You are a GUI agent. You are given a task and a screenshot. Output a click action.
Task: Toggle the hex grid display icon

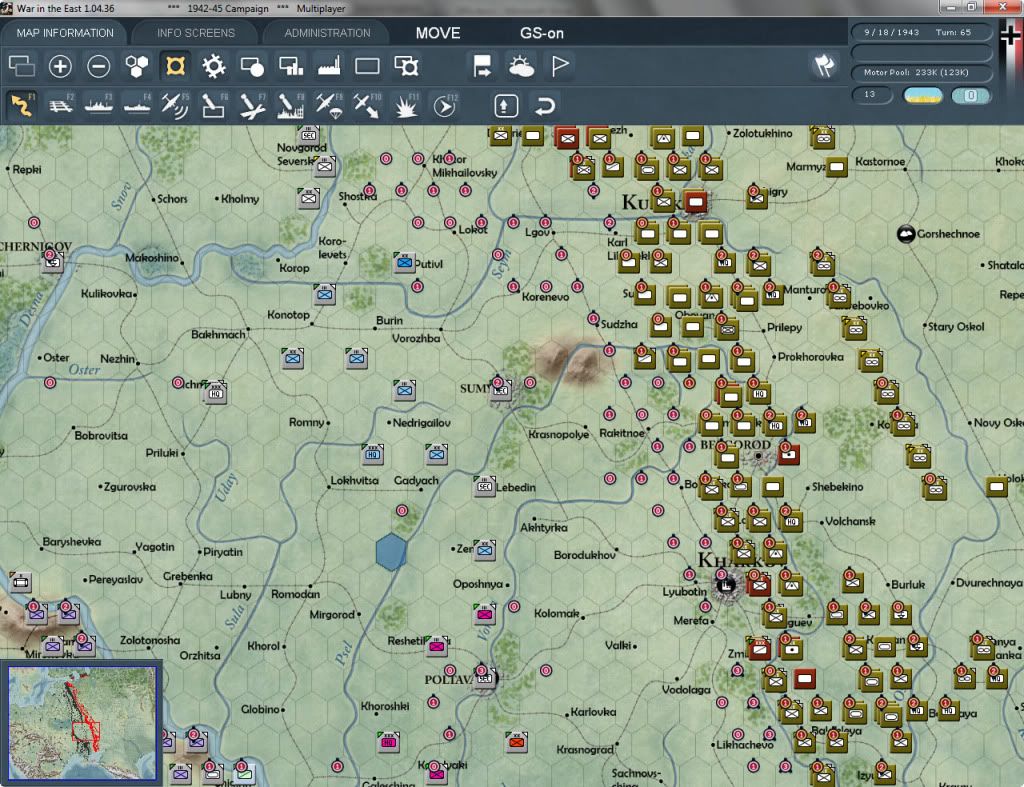click(x=137, y=66)
